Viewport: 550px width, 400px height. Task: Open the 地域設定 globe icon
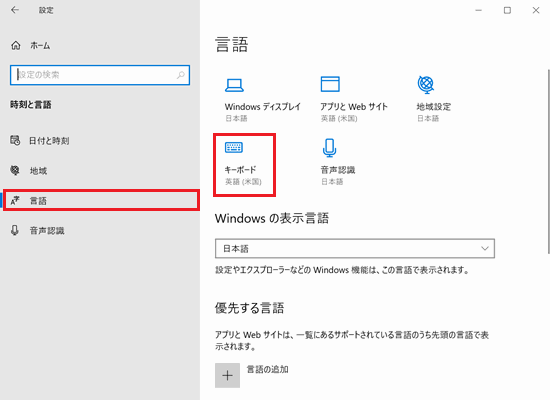pyautogui.click(x=426, y=85)
